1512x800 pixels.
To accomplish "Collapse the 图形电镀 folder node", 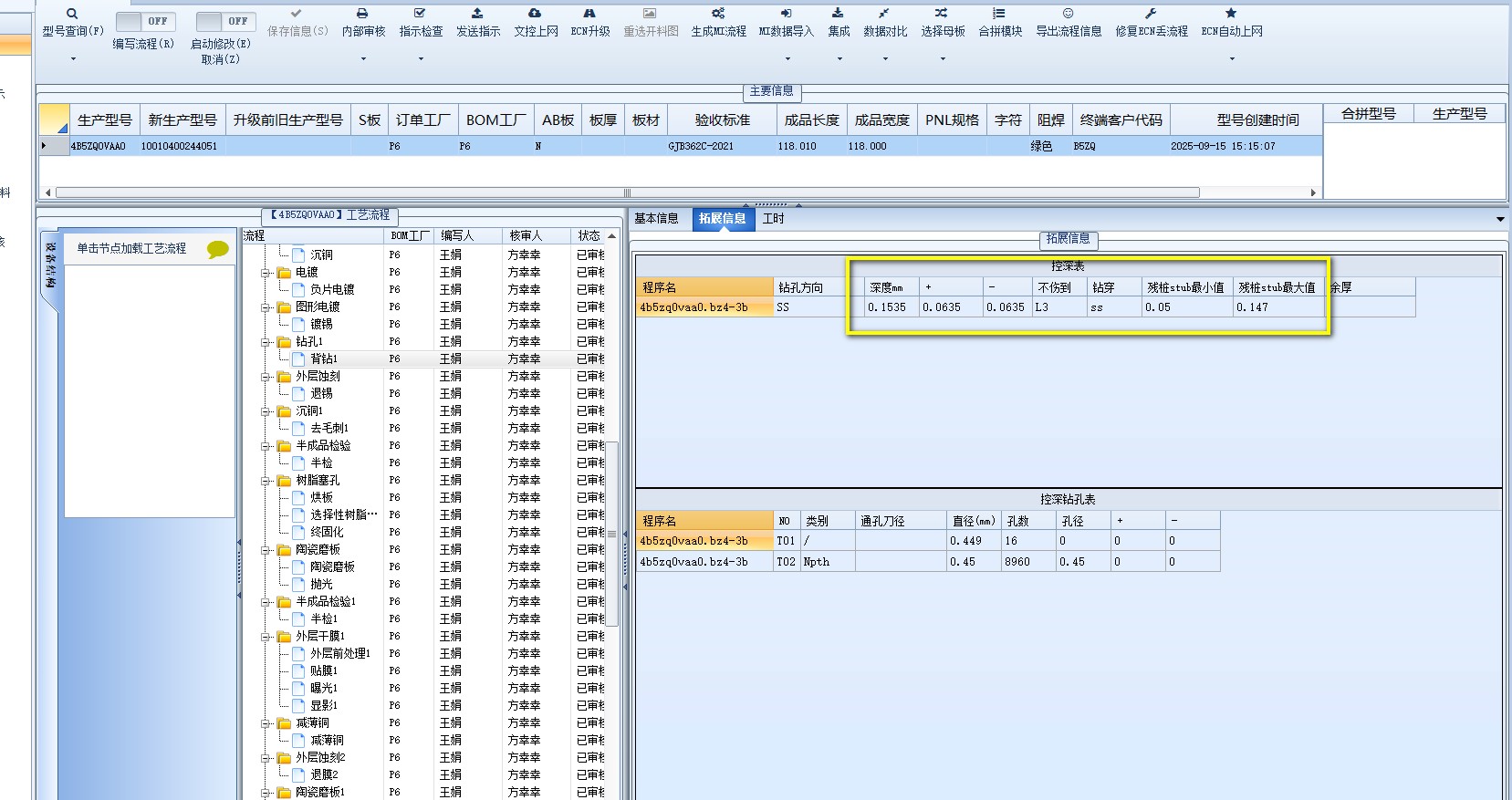I will [266, 307].
